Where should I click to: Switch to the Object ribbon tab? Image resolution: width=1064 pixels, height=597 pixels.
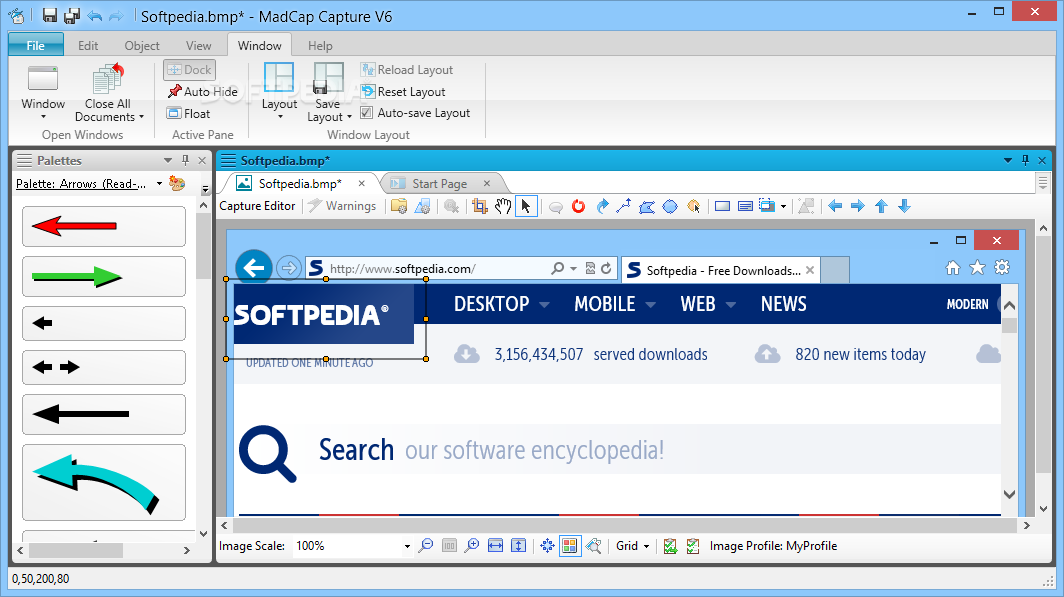[x=142, y=45]
